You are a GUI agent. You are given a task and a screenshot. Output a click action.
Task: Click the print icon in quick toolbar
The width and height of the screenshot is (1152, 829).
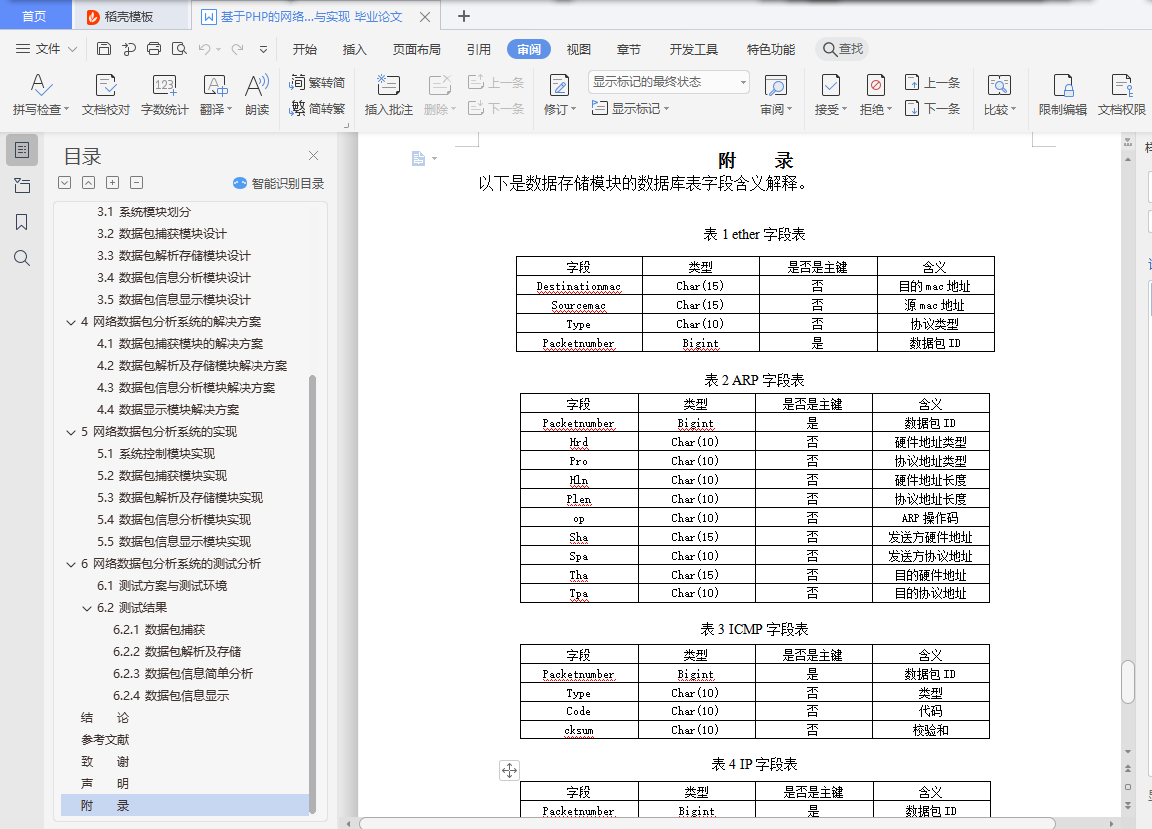point(154,49)
